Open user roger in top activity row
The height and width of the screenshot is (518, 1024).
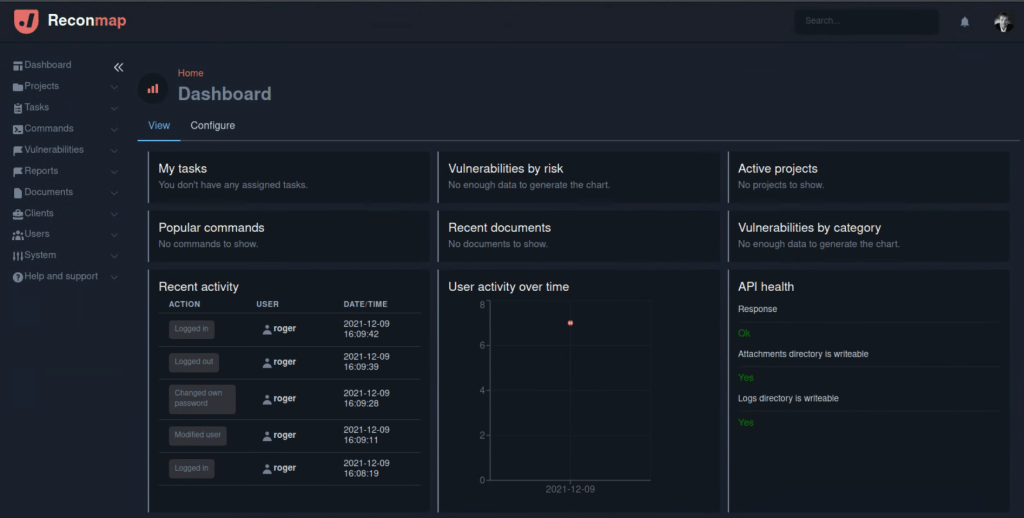click(284, 328)
